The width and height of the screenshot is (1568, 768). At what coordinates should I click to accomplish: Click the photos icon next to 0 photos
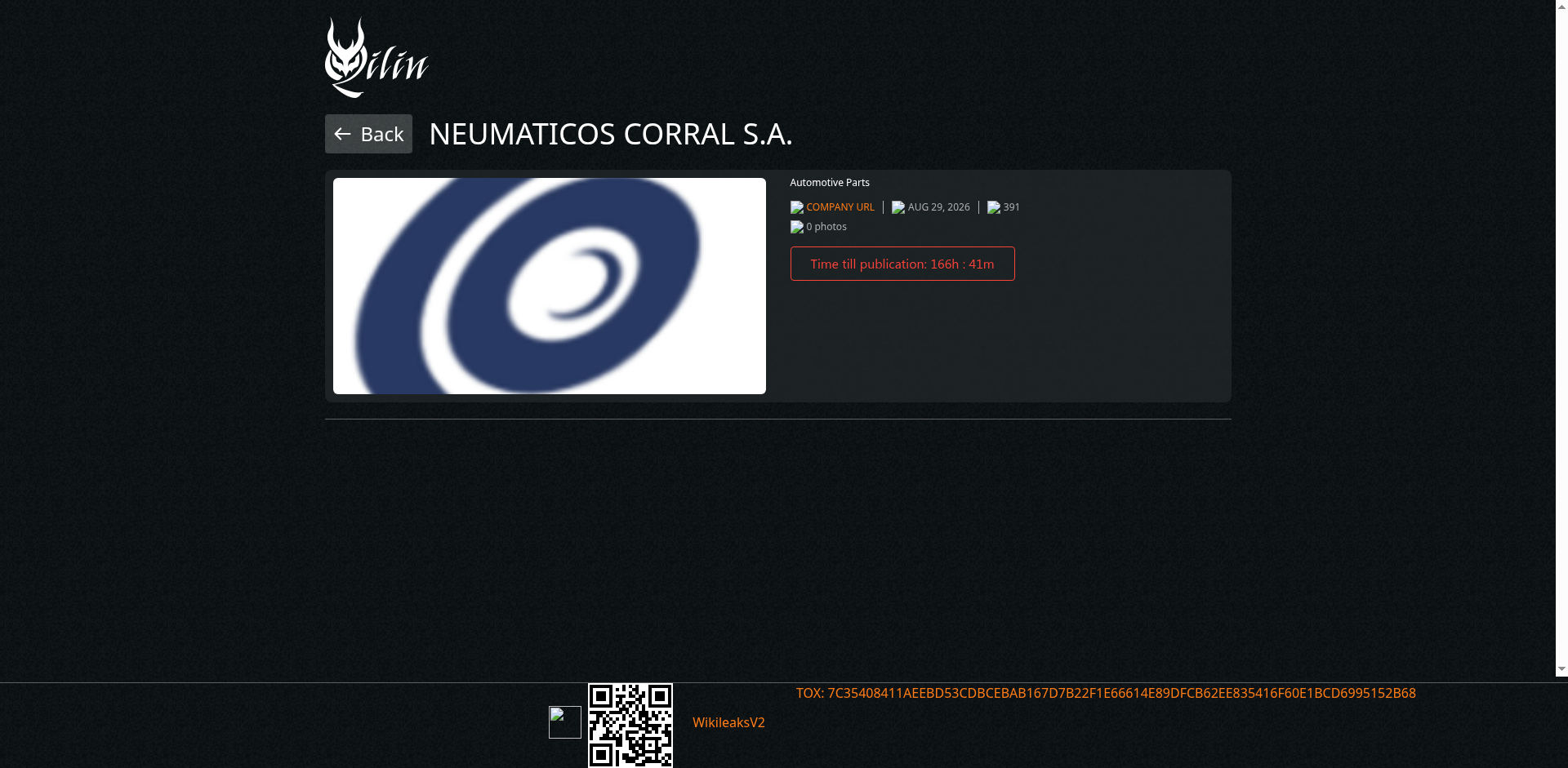pos(797,227)
